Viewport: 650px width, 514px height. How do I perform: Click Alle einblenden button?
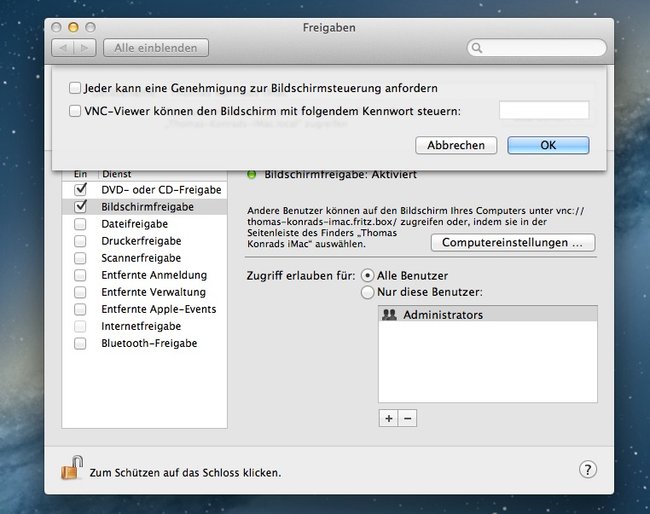156,48
